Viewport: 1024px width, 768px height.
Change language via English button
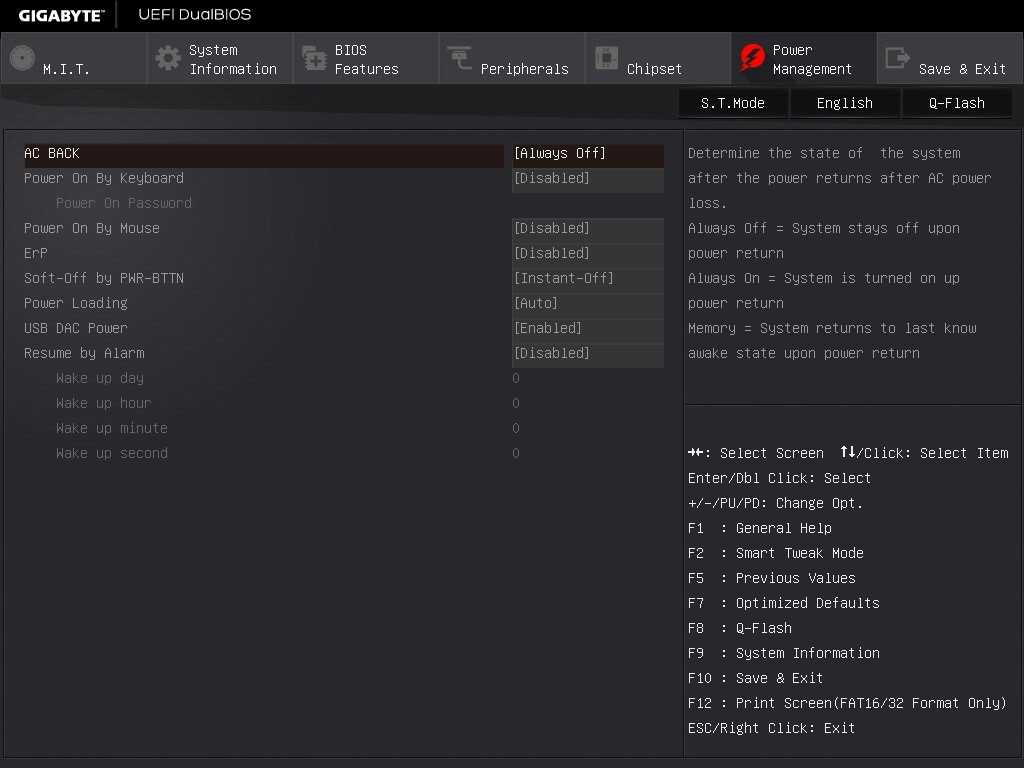tap(844, 103)
